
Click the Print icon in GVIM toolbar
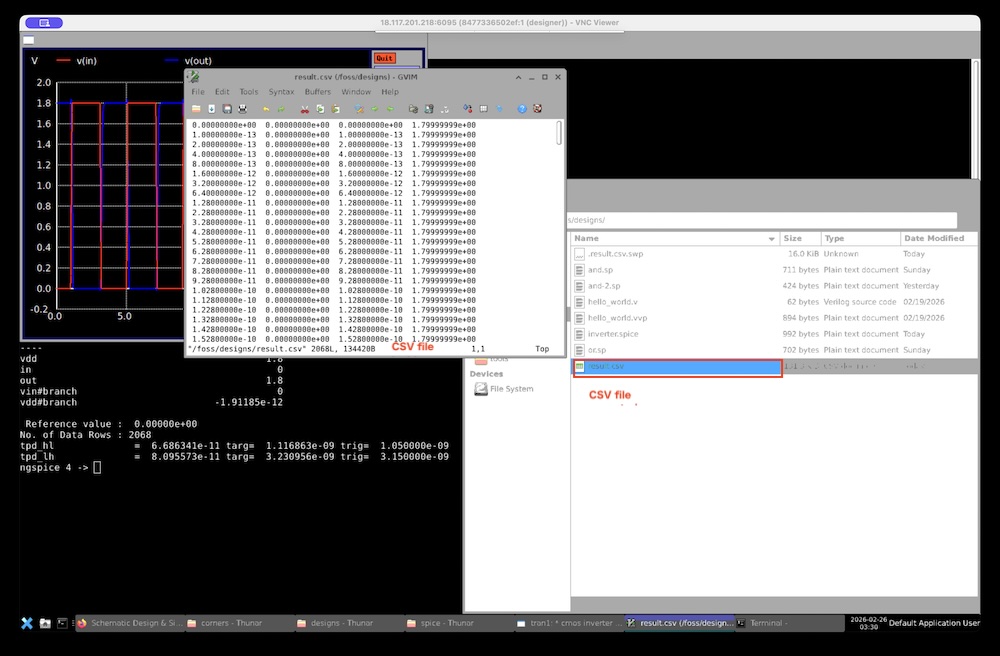tap(242, 108)
